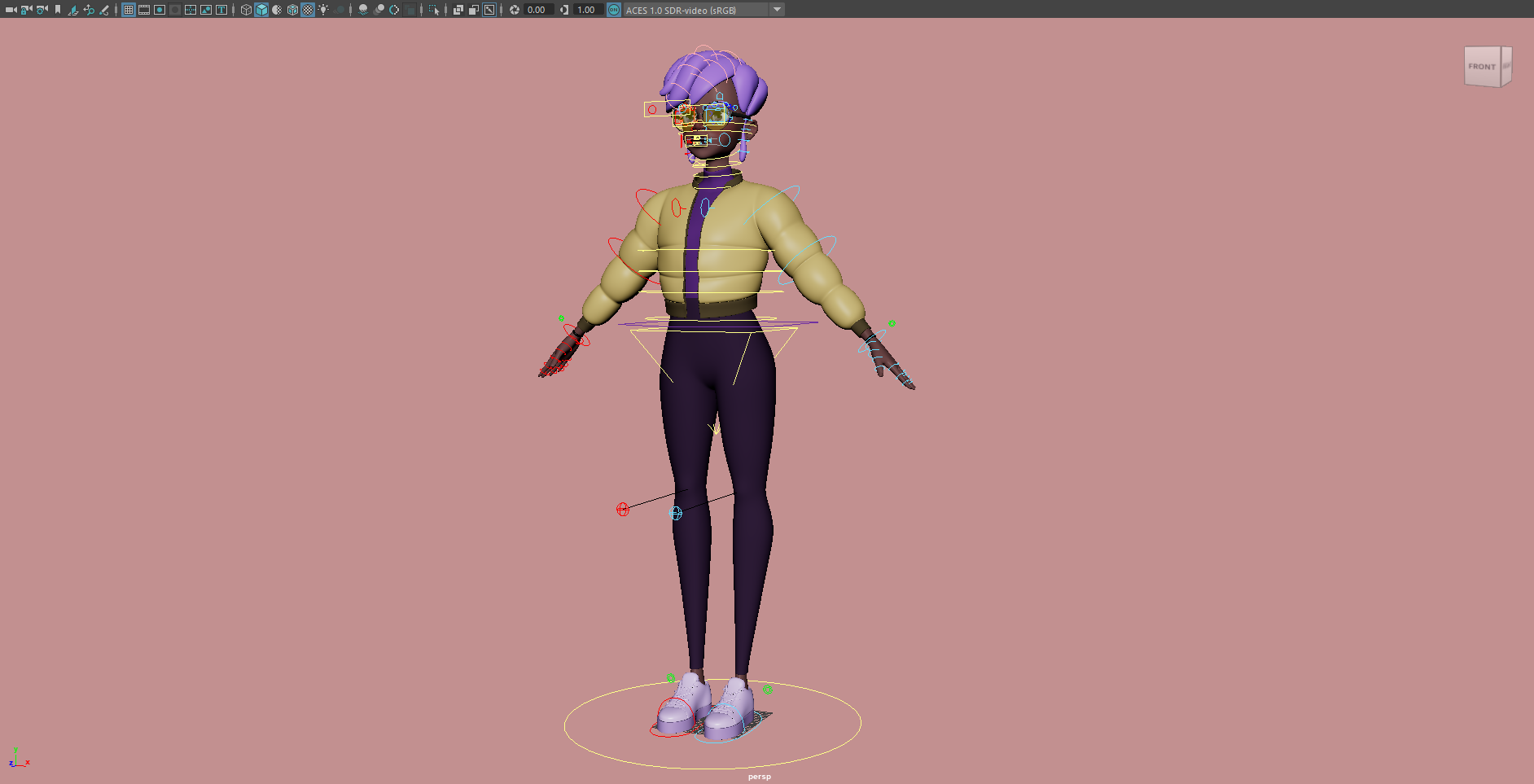Activate the Grease Pencil tool
1534x784 pixels.
pyautogui.click(x=104, y=10)
